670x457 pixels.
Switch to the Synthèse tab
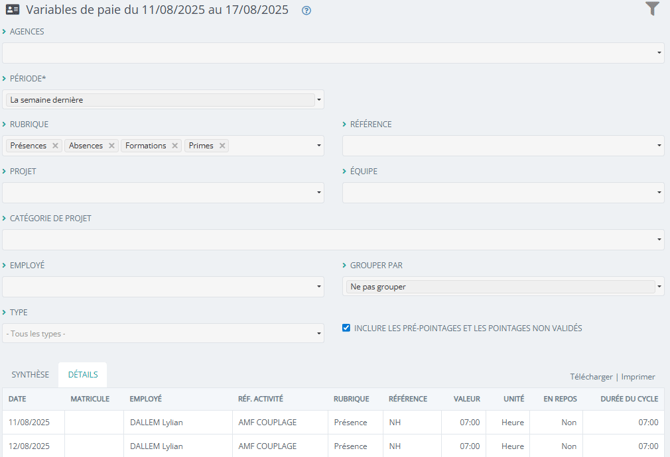pos(30,375)
